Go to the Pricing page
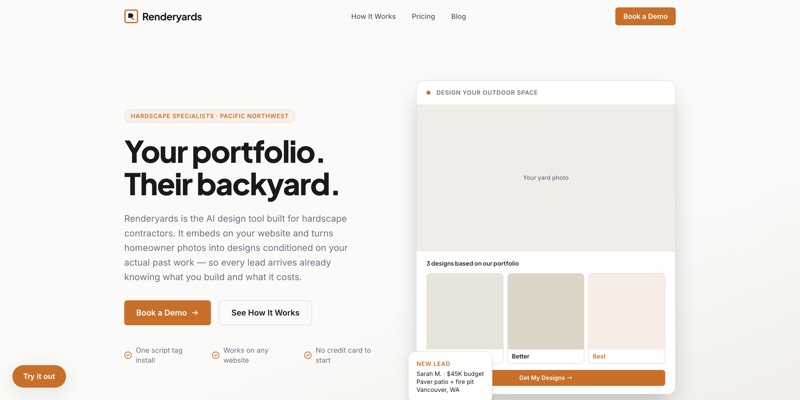 point(423,16)
